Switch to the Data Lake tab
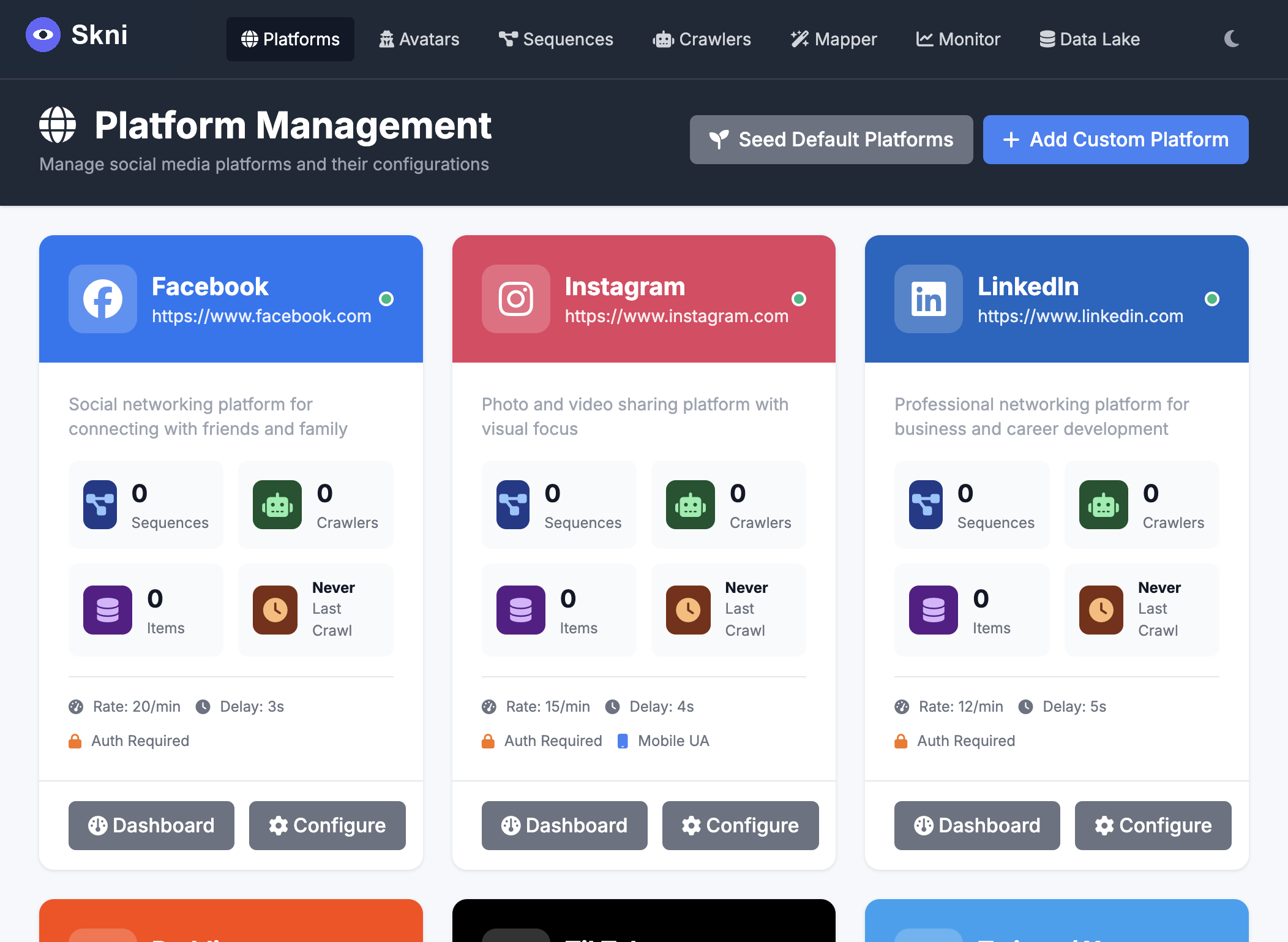The height and width of the screenshot is (942, 1288). point(1090,39)
